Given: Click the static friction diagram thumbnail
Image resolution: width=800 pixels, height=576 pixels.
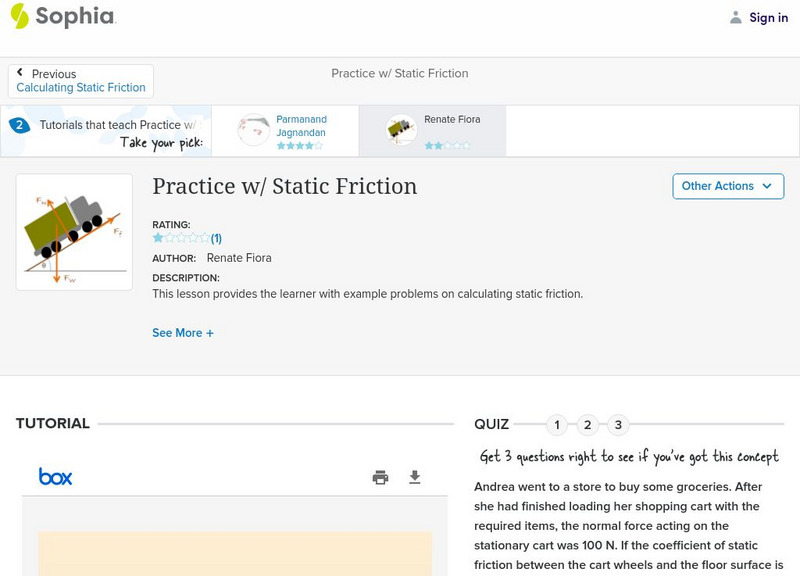Looking at the screenshot, I should click(74, 231).
